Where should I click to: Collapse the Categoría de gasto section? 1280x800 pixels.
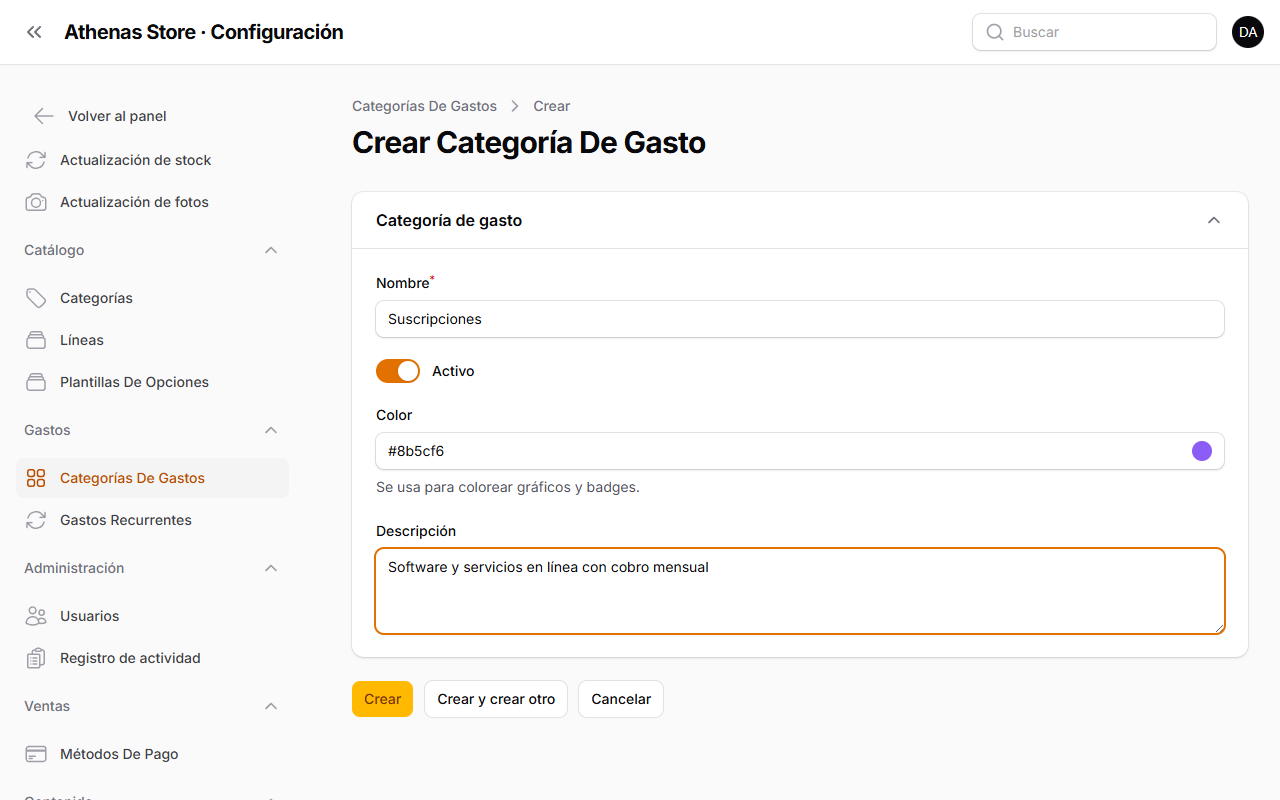[1214, 220]
